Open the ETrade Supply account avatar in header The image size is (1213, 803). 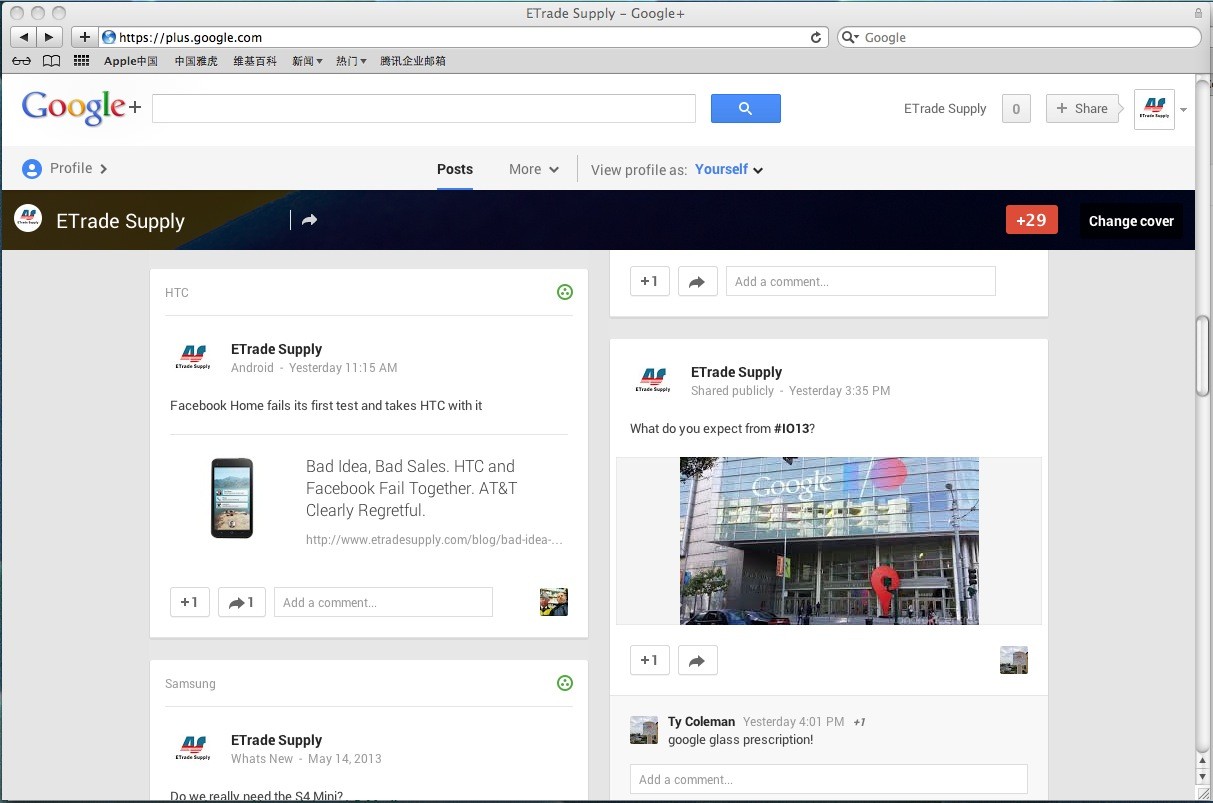click(1154, 109)
